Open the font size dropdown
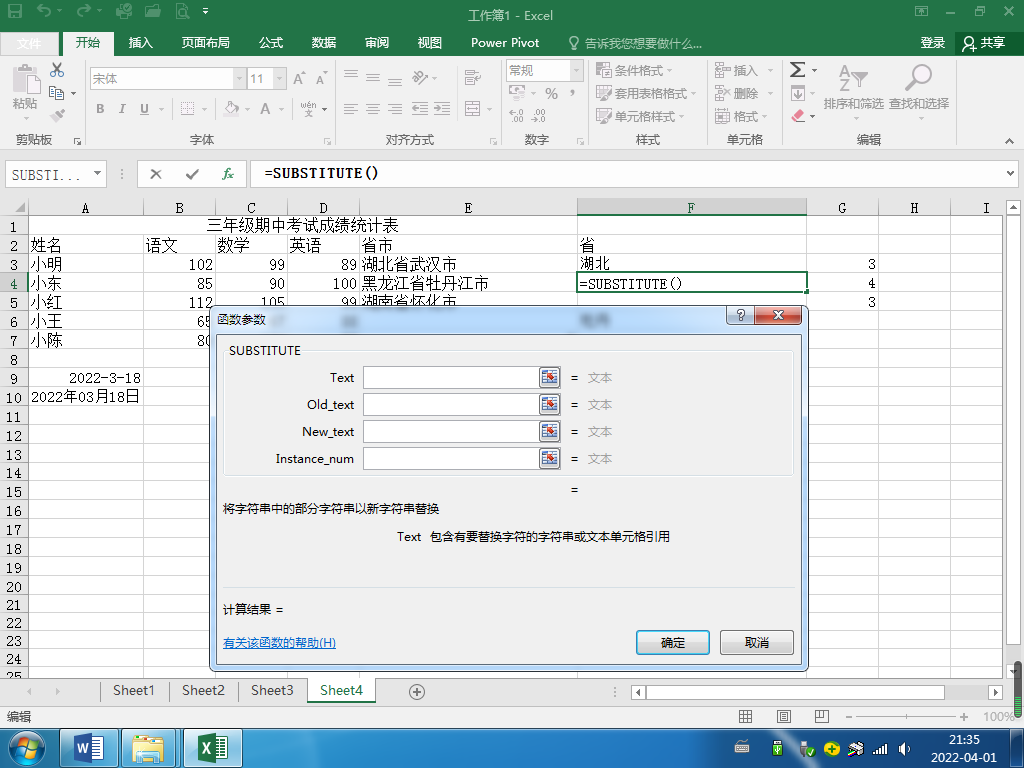This screenshot has width=1024, height=768. (280, 79)
